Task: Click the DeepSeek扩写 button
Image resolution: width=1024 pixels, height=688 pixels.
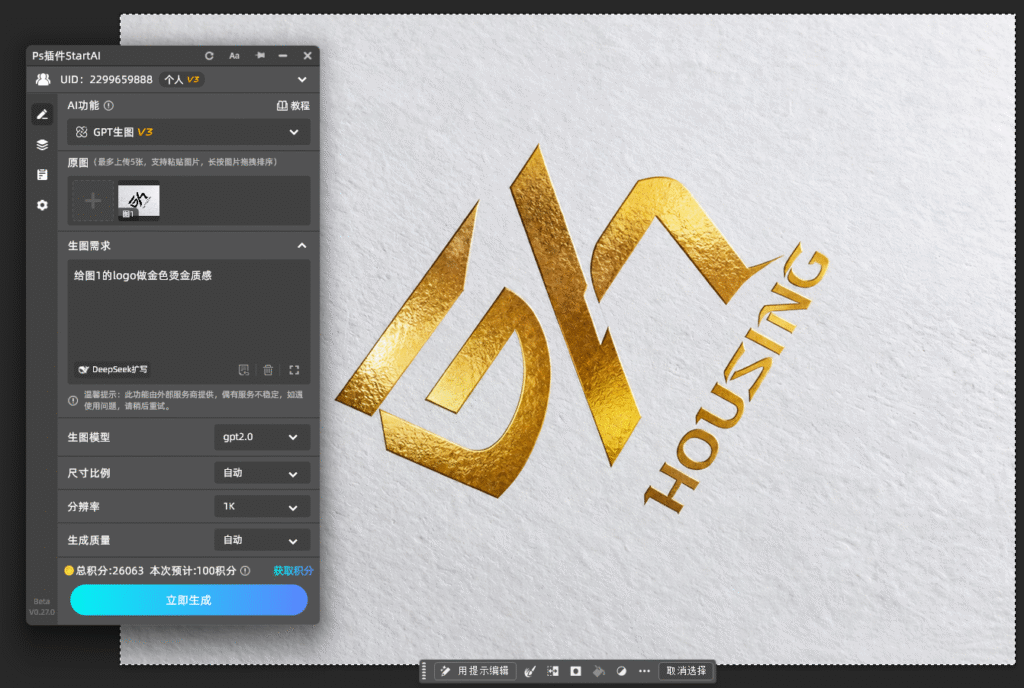Action: pos(112,369)
